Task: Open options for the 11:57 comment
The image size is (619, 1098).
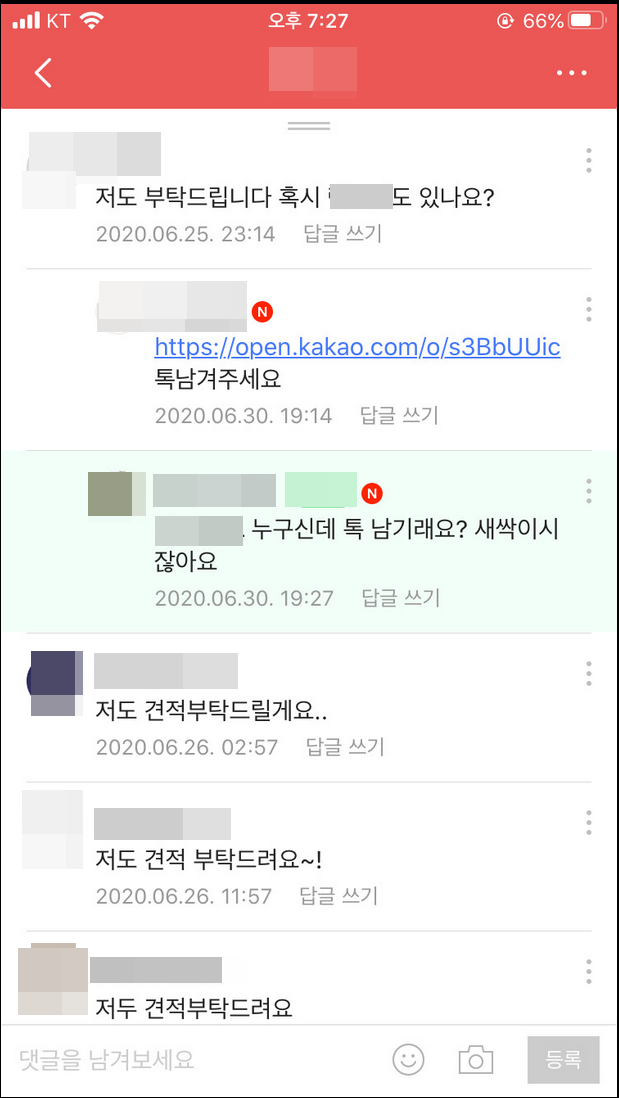Action: point(589,822)
